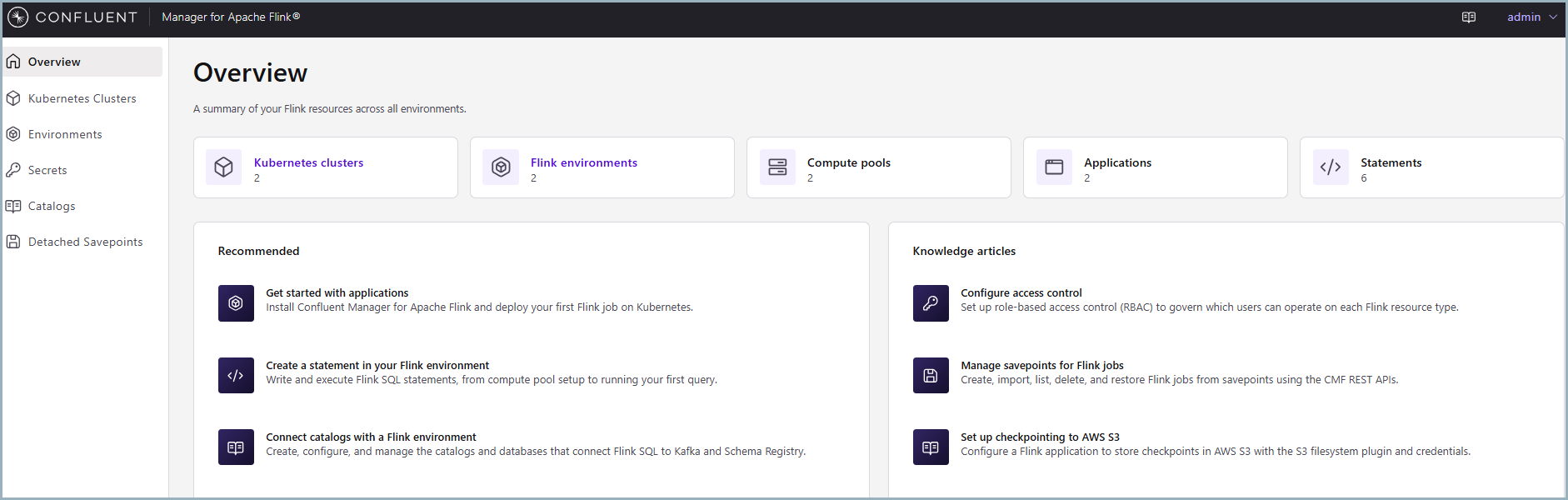
Task: Click the Statements card code icon
Action: point(1331,167)
